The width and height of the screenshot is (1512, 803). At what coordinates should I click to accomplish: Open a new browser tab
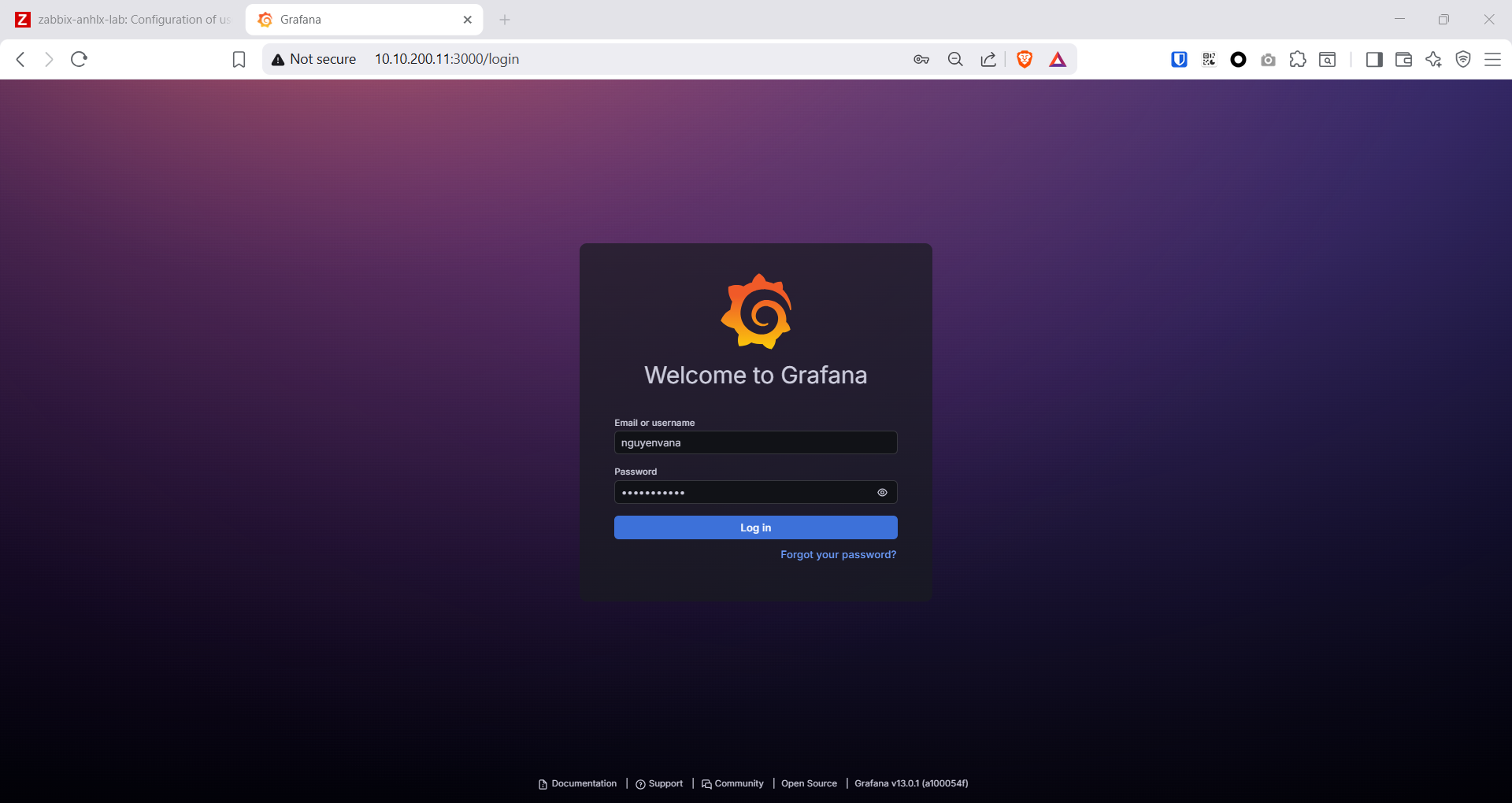point(505,20)
